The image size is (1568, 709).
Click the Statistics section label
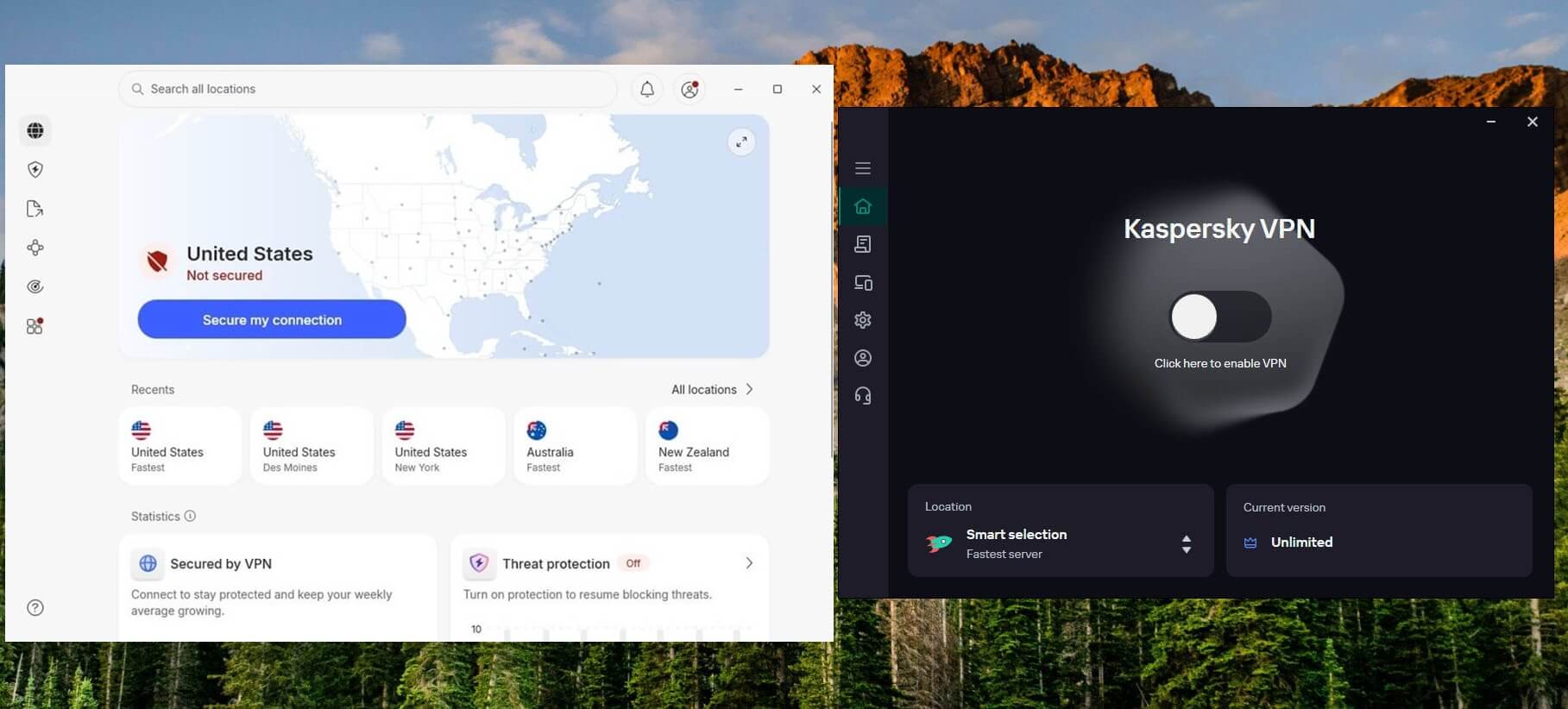tap(155, 517)
